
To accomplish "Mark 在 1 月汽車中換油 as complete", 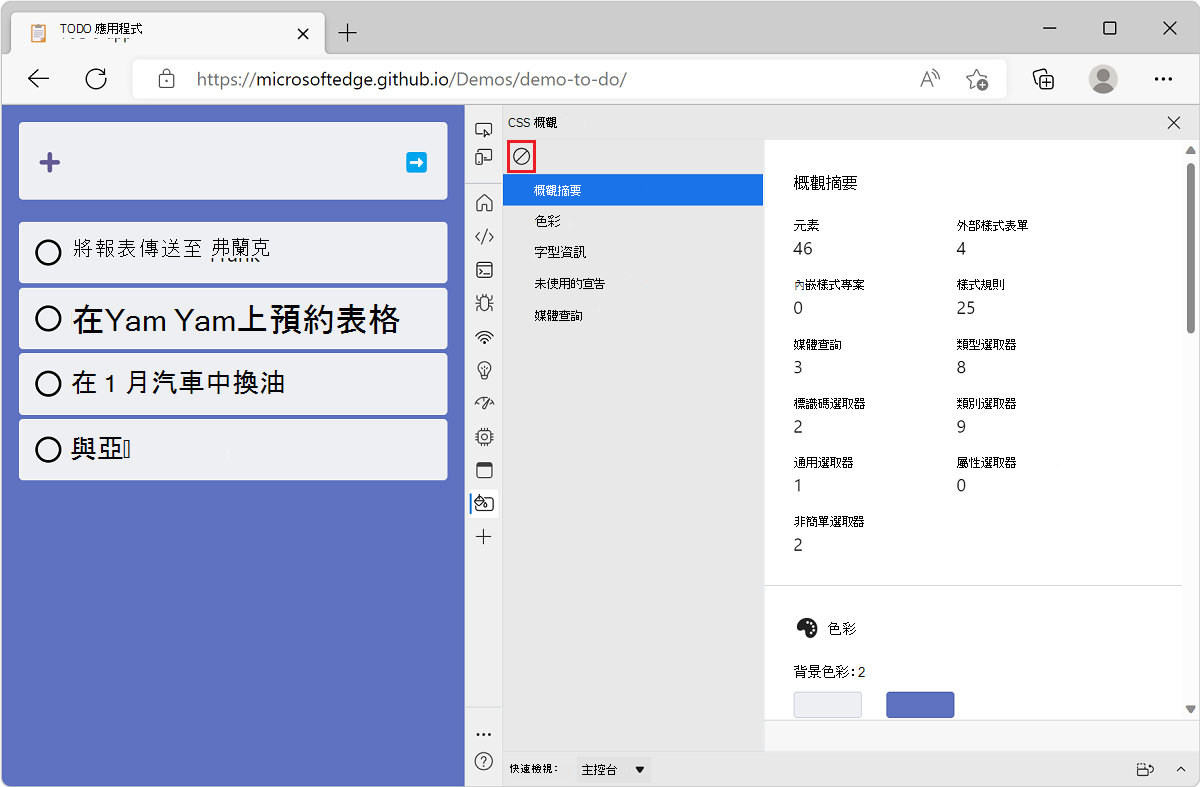I will pos(47,384).
